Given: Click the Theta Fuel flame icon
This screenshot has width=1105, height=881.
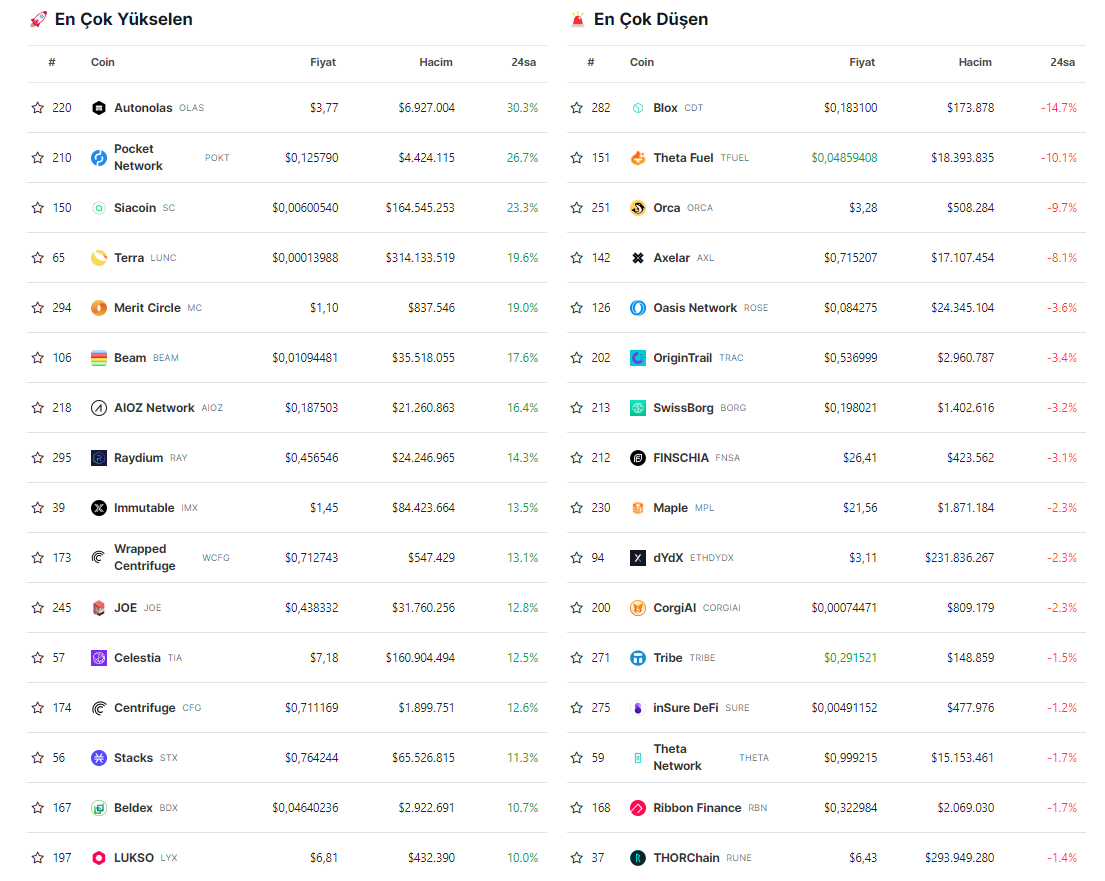Looking at the screenshot, I should [638, 158].
